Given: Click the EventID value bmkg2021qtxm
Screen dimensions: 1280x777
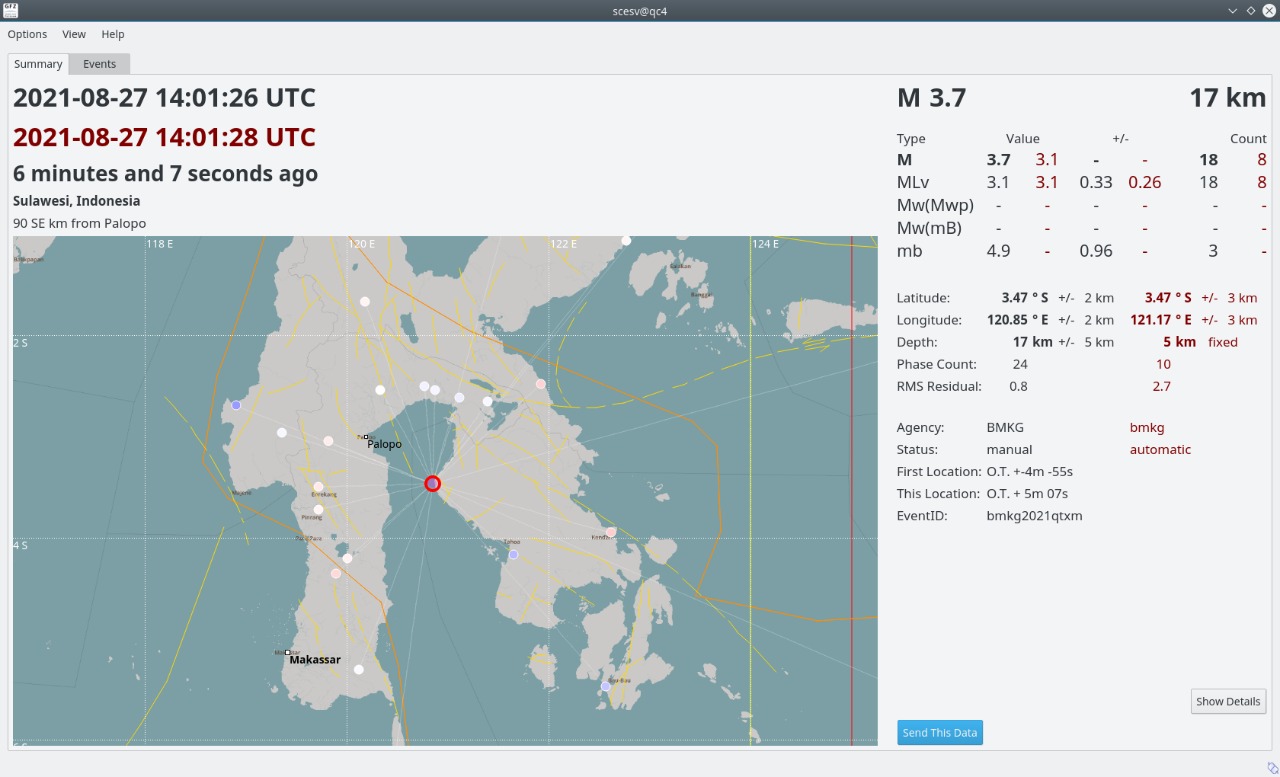Looking at the screenshot, I should (1034, 516).
